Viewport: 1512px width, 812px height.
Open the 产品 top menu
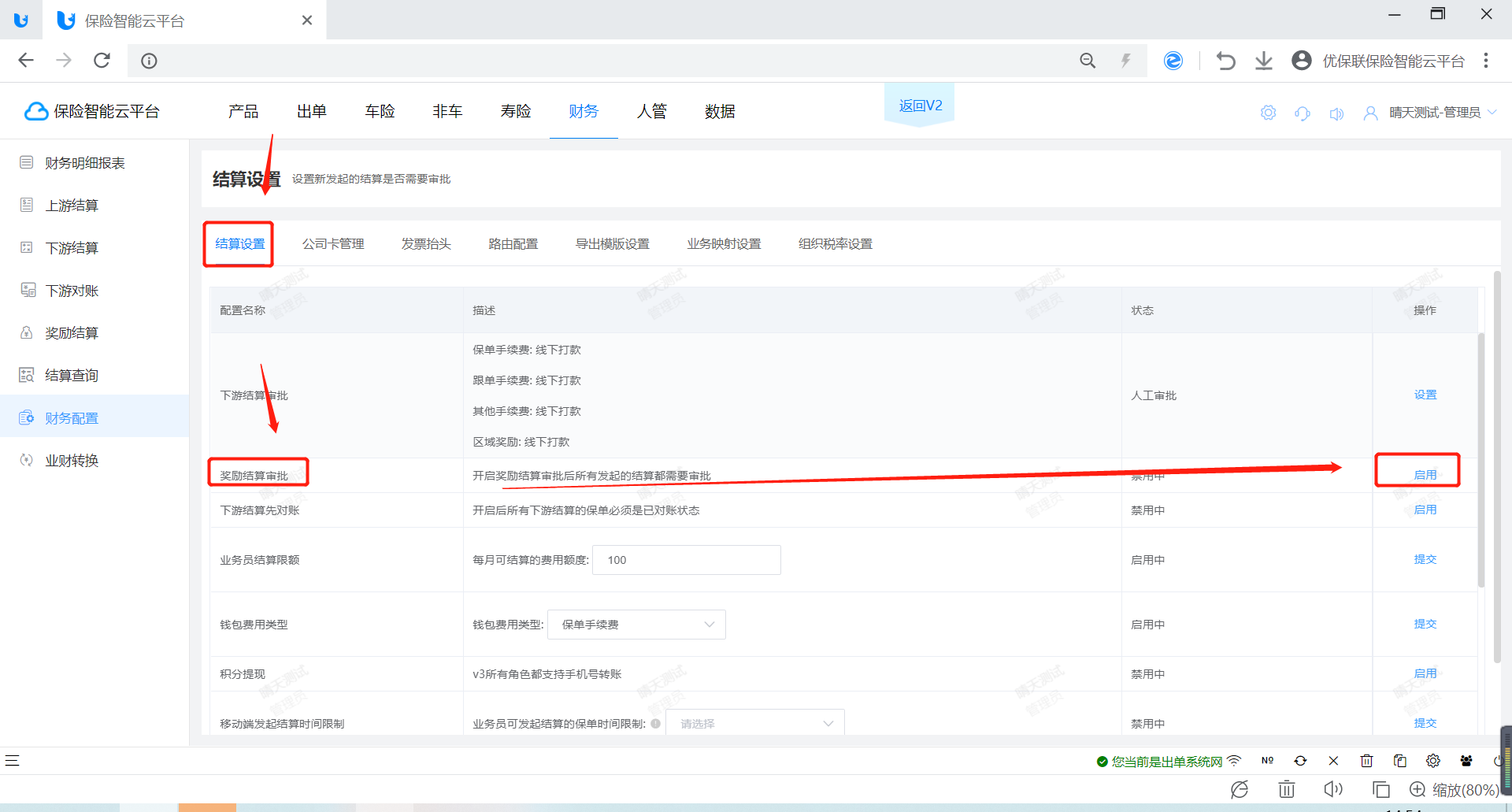point(243,111)
